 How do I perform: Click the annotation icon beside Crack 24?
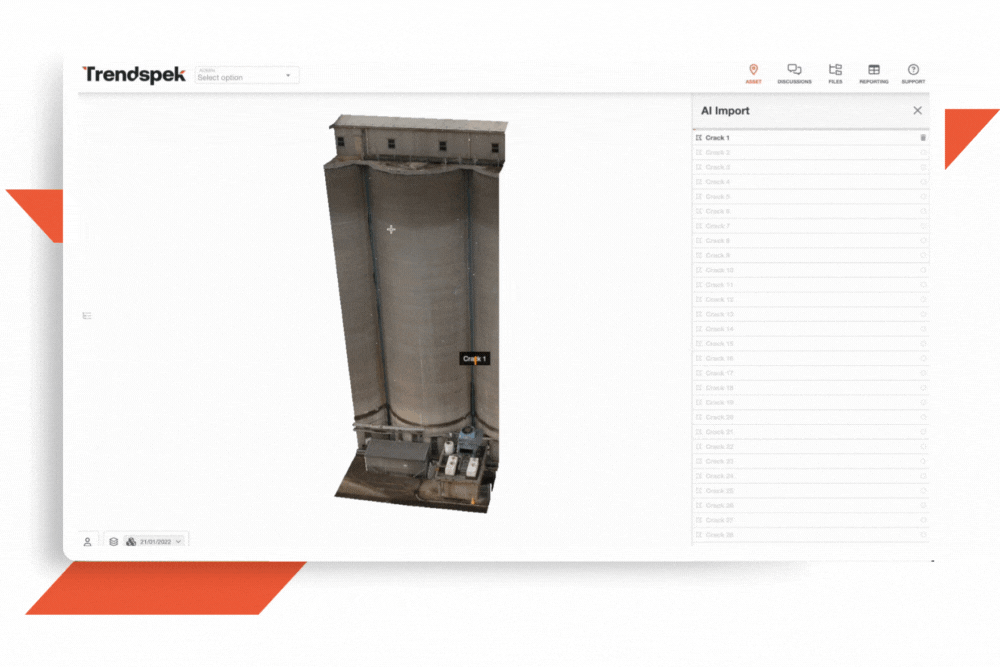(699, 476)
